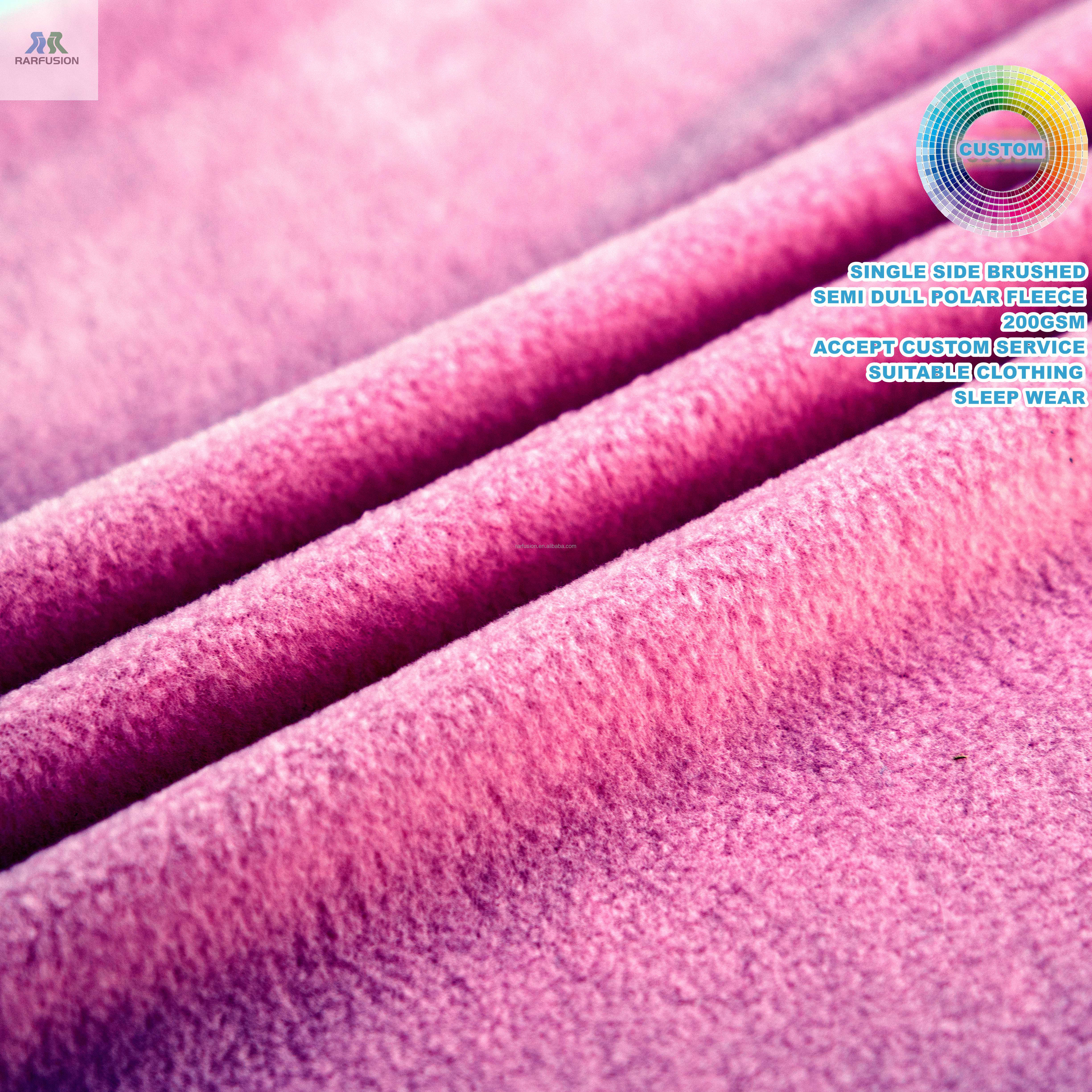Screen dimensions: 1092x1092
Task: Click the "200GSM" text
Action: 1044,322
